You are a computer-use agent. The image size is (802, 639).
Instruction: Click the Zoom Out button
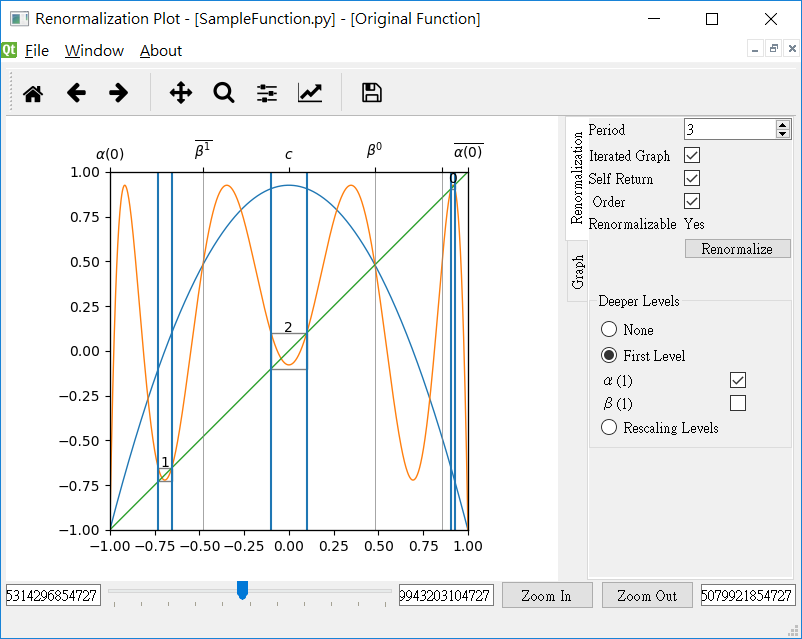tap(647, 596)
